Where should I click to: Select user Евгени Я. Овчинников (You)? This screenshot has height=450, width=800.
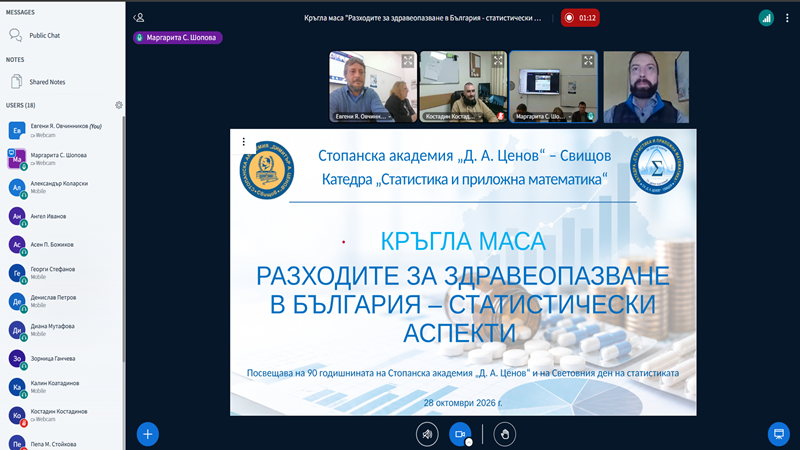pos(62,130)
